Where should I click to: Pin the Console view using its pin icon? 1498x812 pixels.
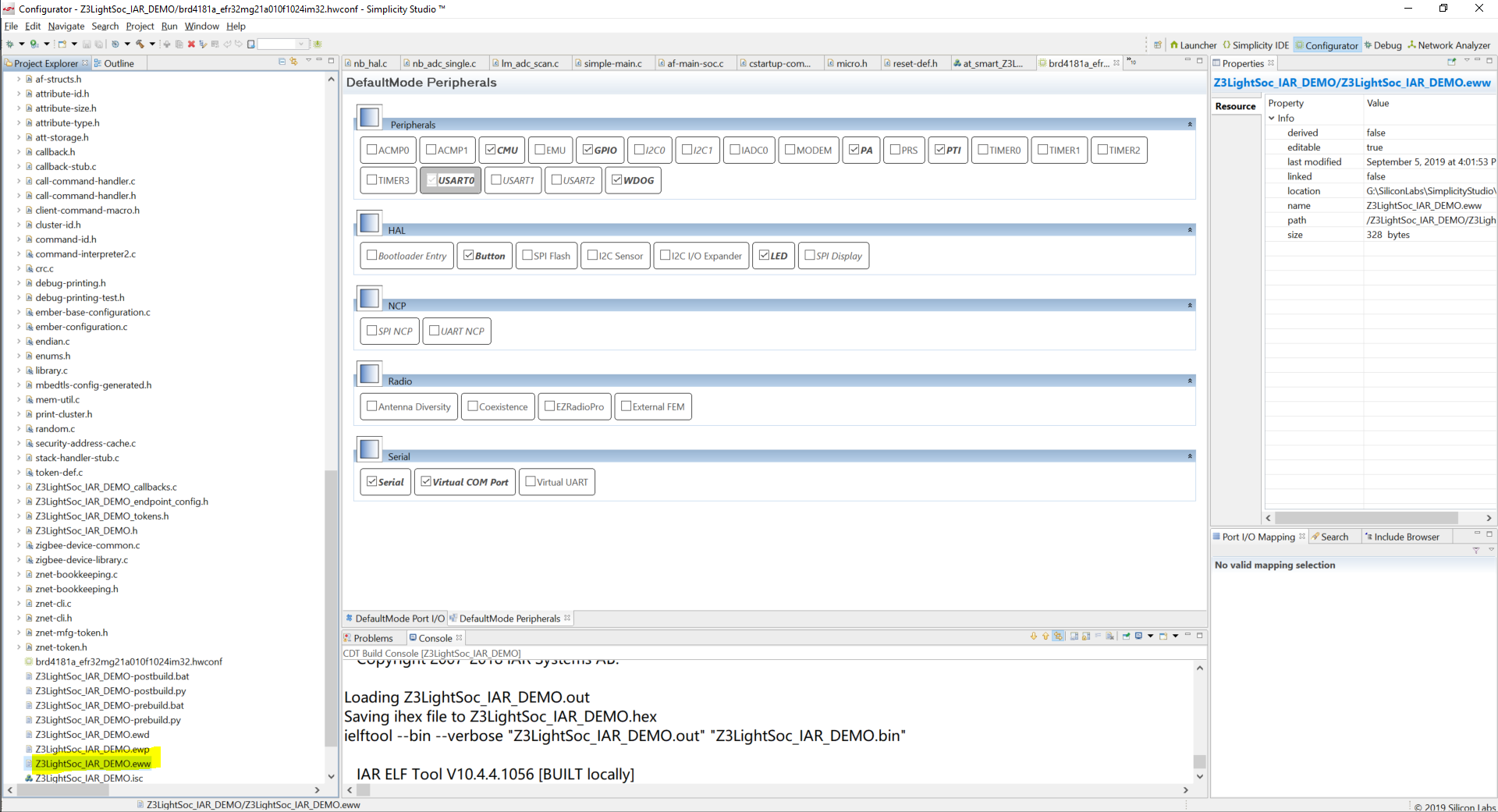tap(1127, 636)
